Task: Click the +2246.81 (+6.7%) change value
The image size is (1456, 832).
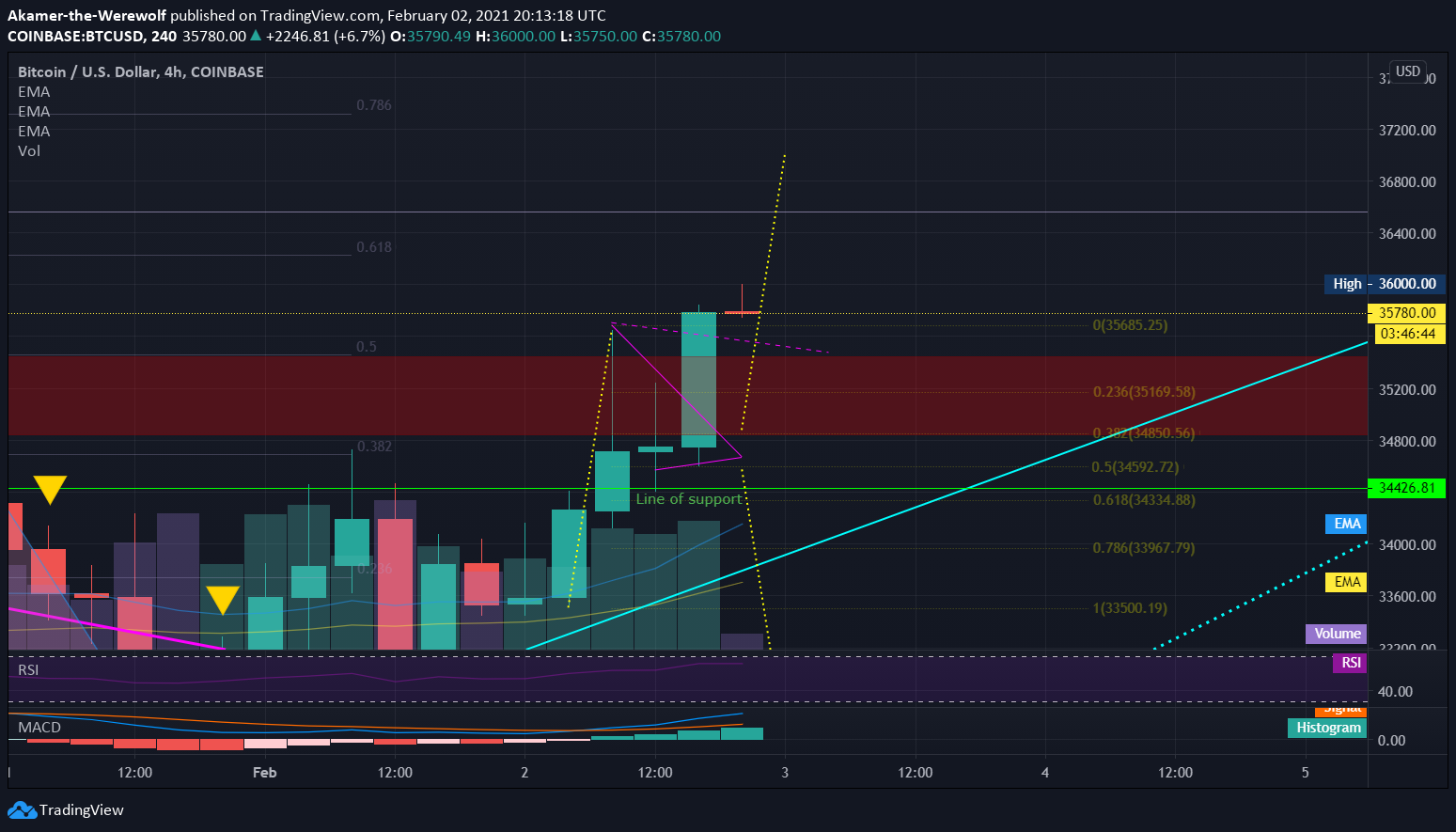Action: pyautogui.click(x=325, y=36)
